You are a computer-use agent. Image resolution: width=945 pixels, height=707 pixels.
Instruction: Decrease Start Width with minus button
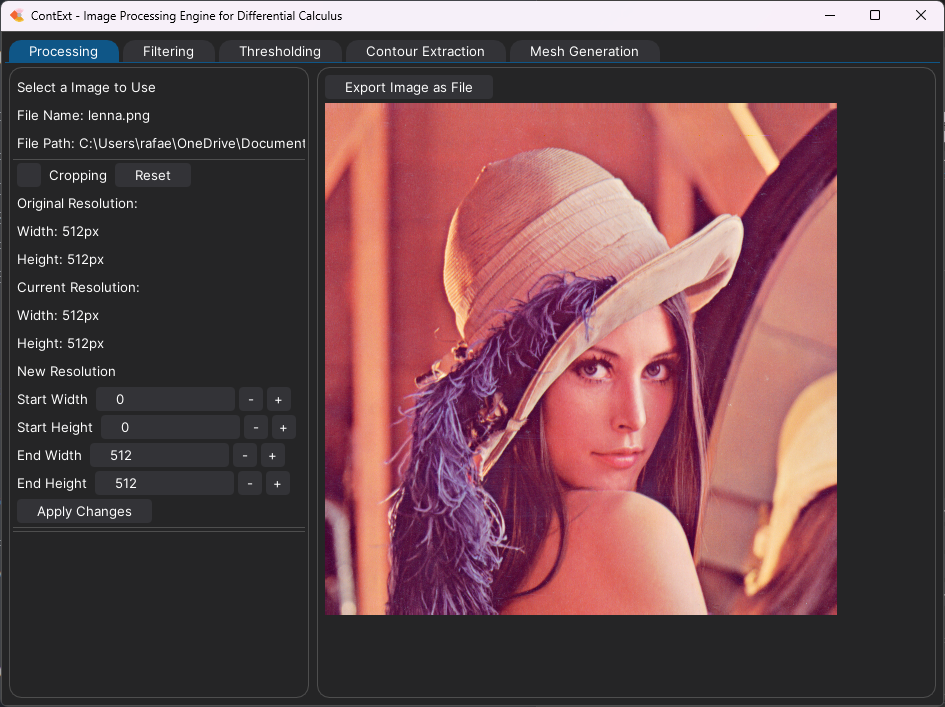tap(251, 400)
